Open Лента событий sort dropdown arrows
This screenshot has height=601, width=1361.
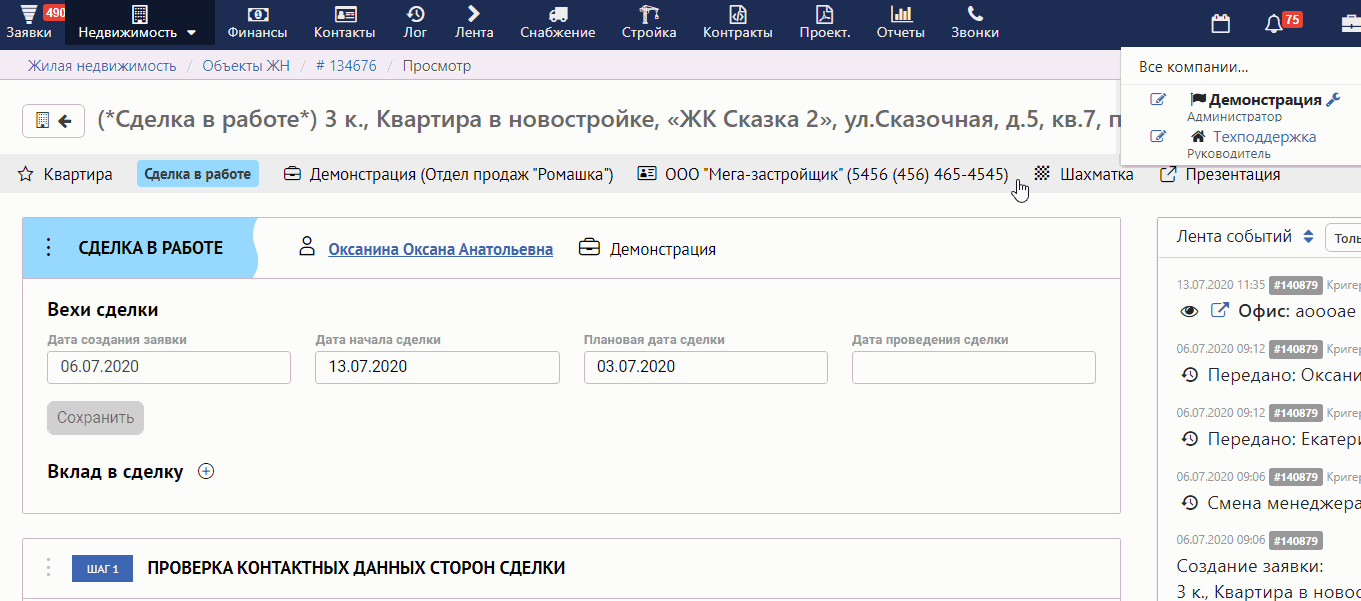tap(1308, 237)
